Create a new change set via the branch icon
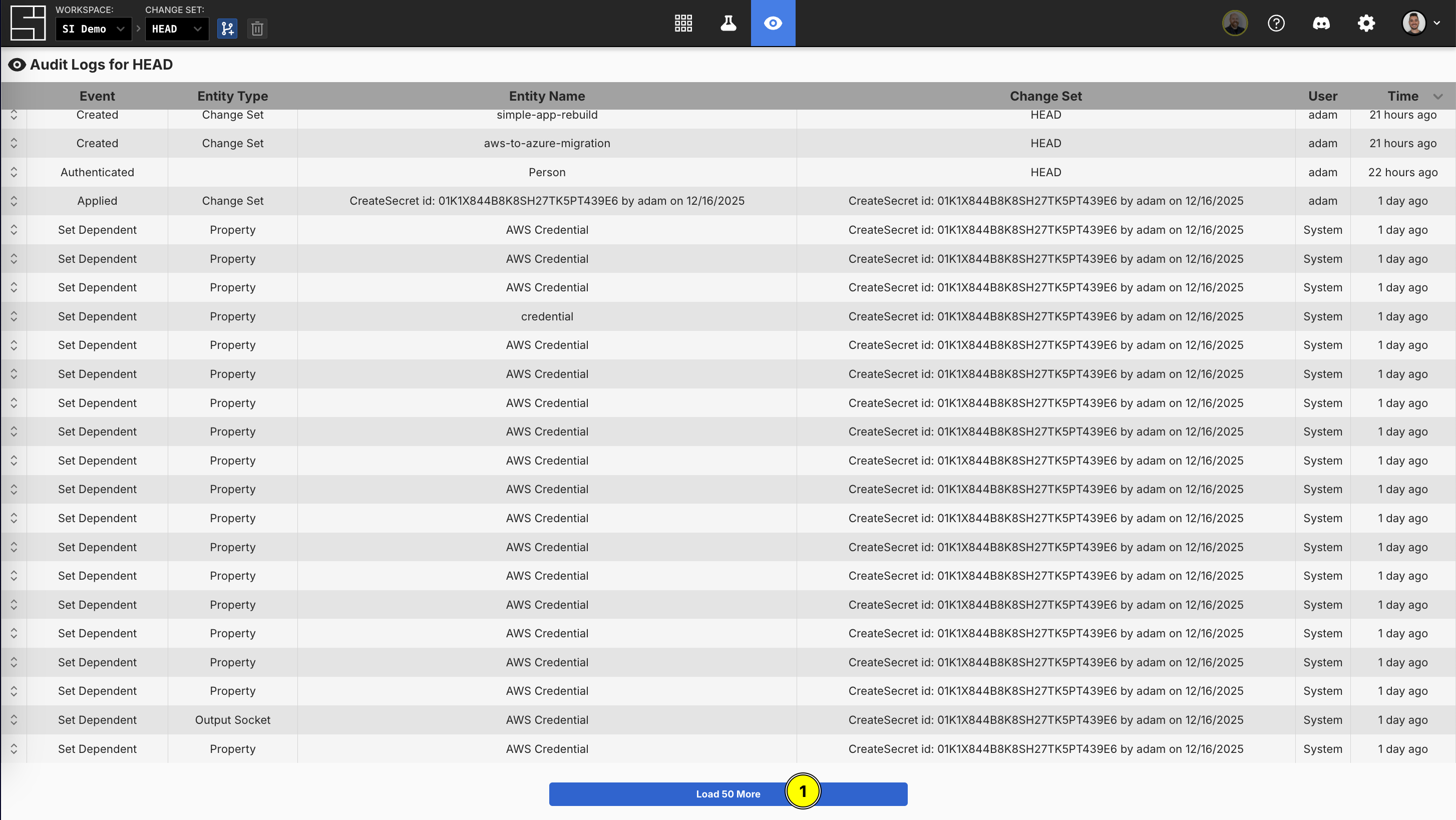 (x=227, y=29)
